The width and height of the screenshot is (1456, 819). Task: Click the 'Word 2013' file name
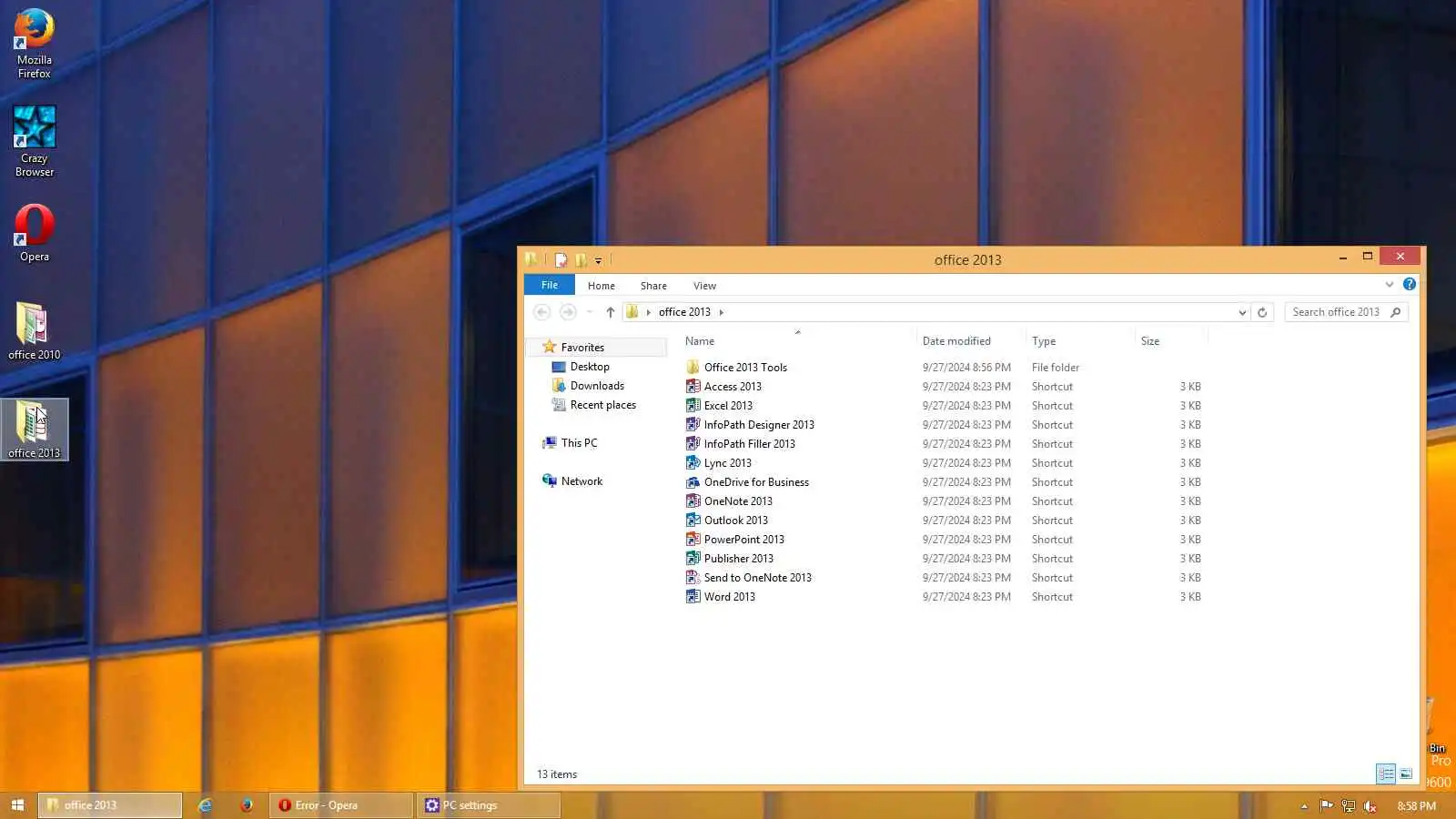click(729, 597)
